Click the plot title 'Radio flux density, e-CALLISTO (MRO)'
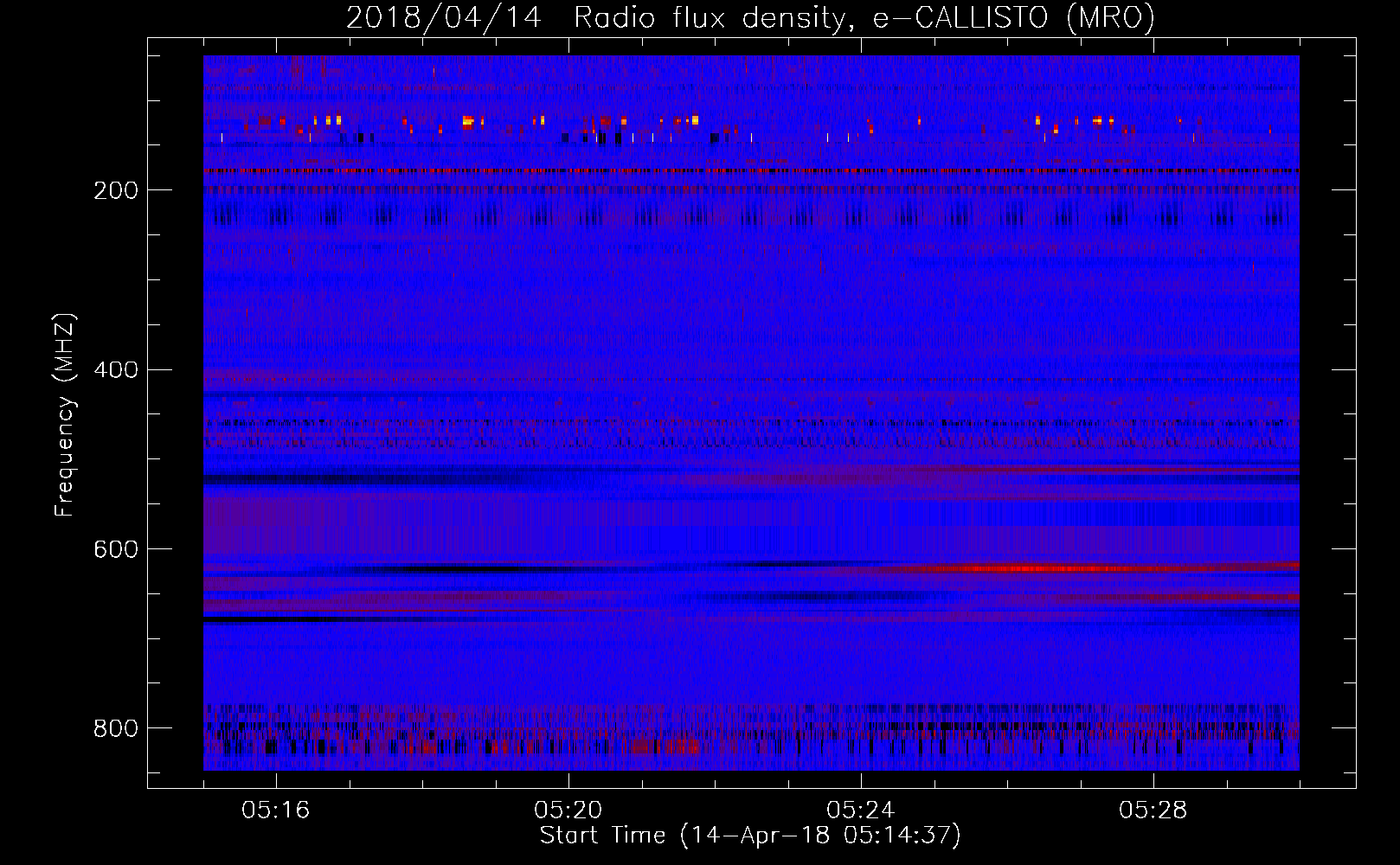The width and height of the screenshot is (1400, 865). tap(864, 17)
